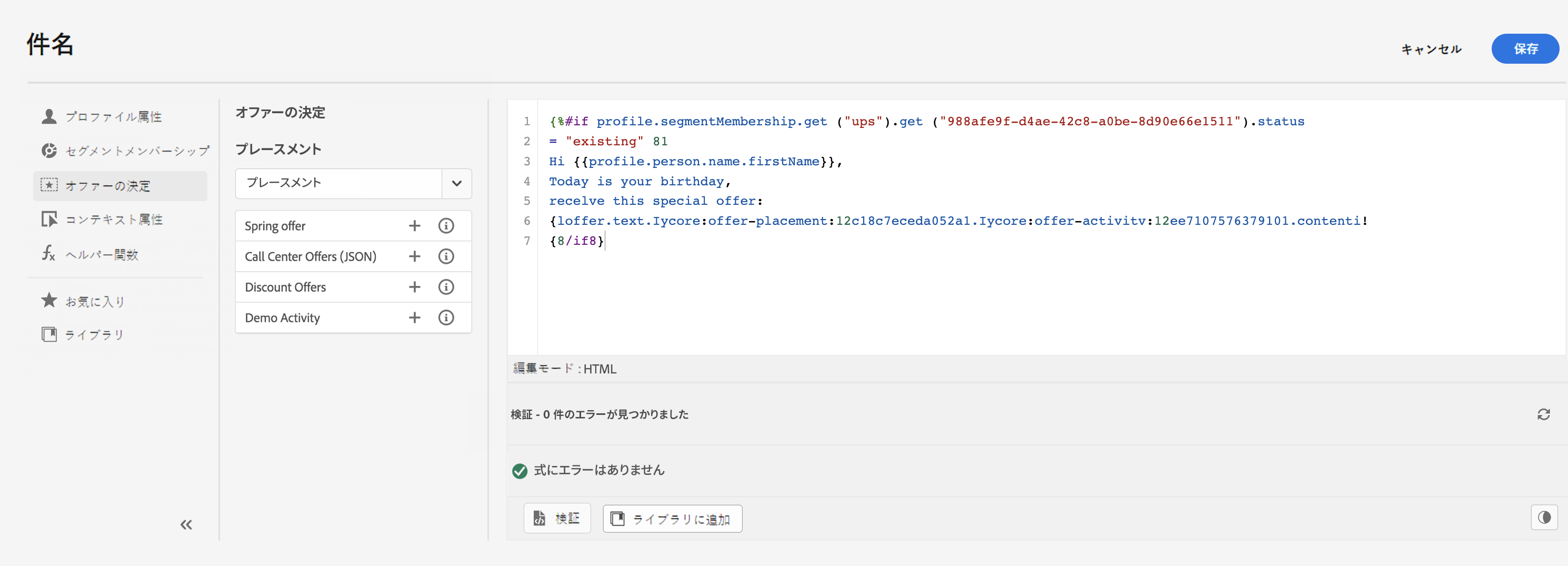1568x566 pixels.
Task: Add the Discount Offers placement item
Action: click(x=415, y=286)
